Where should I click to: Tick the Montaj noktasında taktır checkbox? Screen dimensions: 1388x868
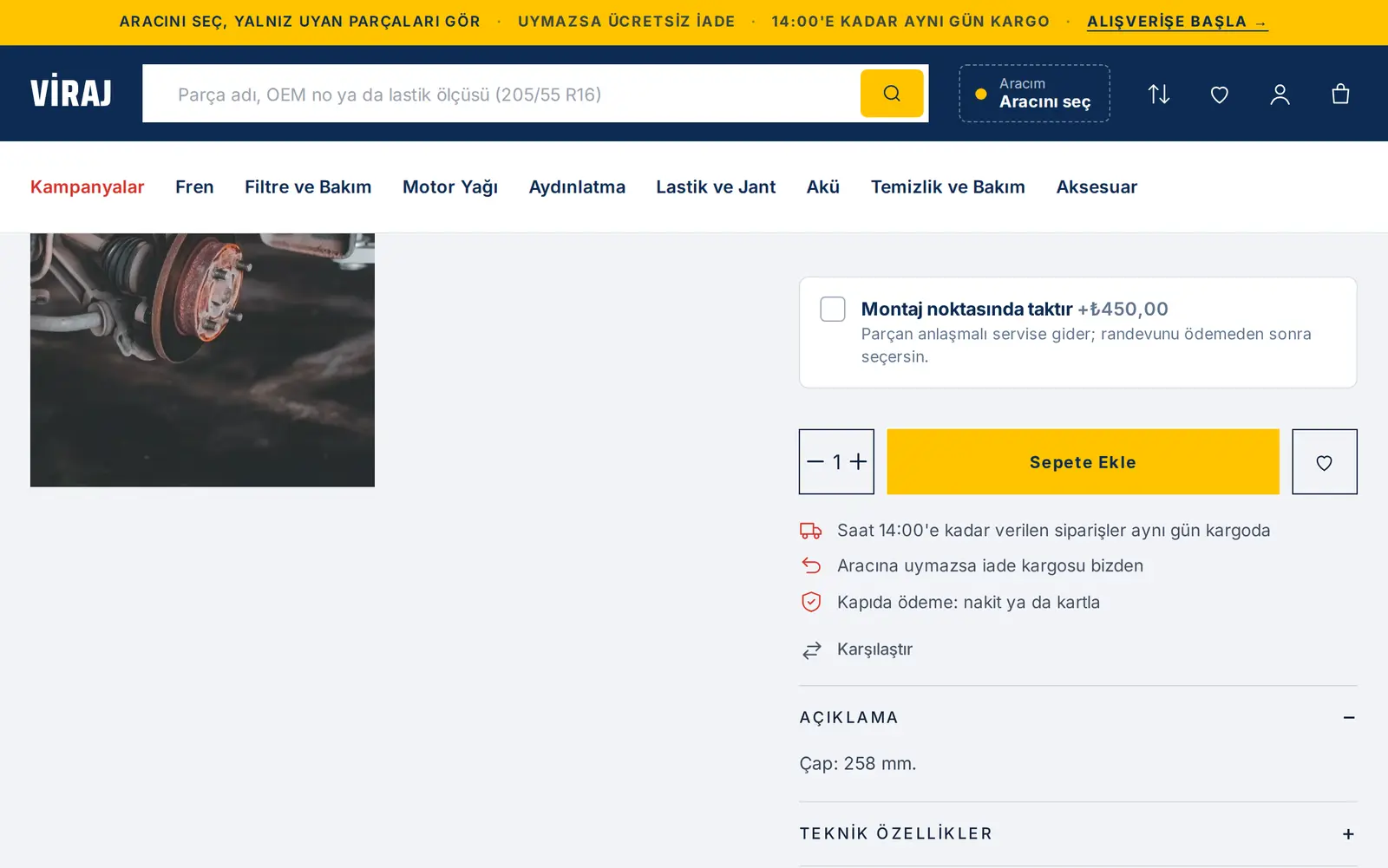tap(833, 310)
